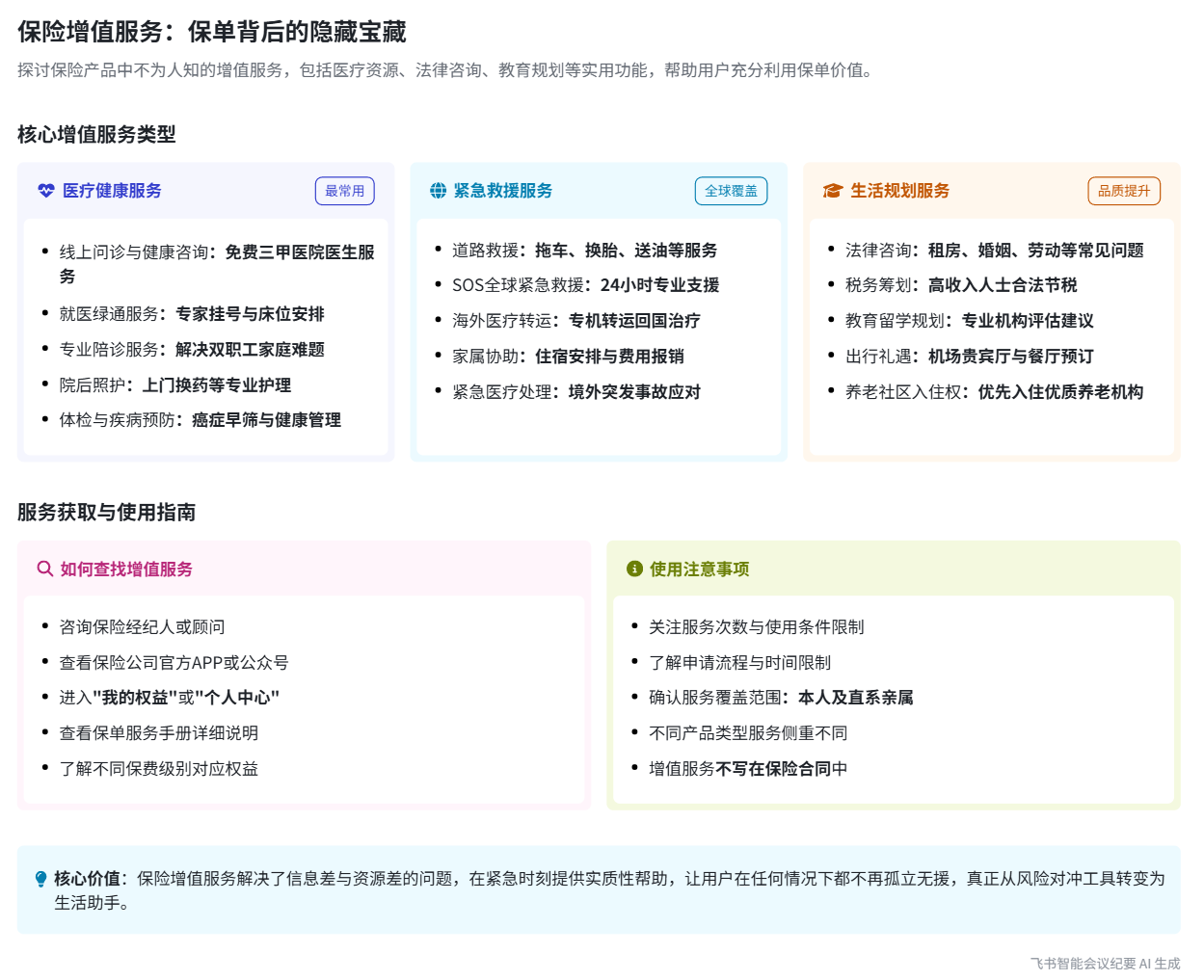Select the SOS全球紧急救援 list item

coord(585,285)
